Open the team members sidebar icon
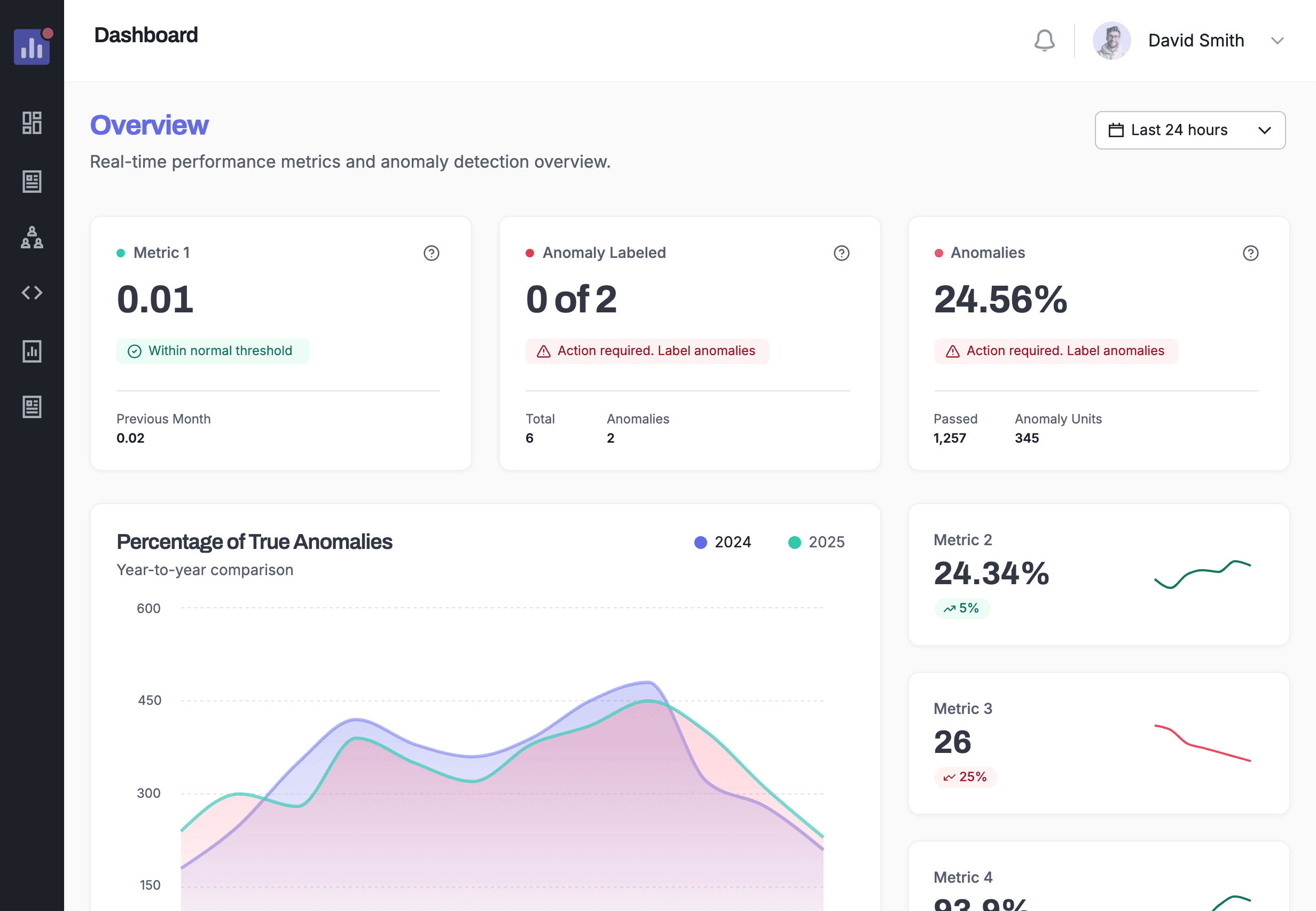Screen dimensions: 1316x911 (32, 237)
